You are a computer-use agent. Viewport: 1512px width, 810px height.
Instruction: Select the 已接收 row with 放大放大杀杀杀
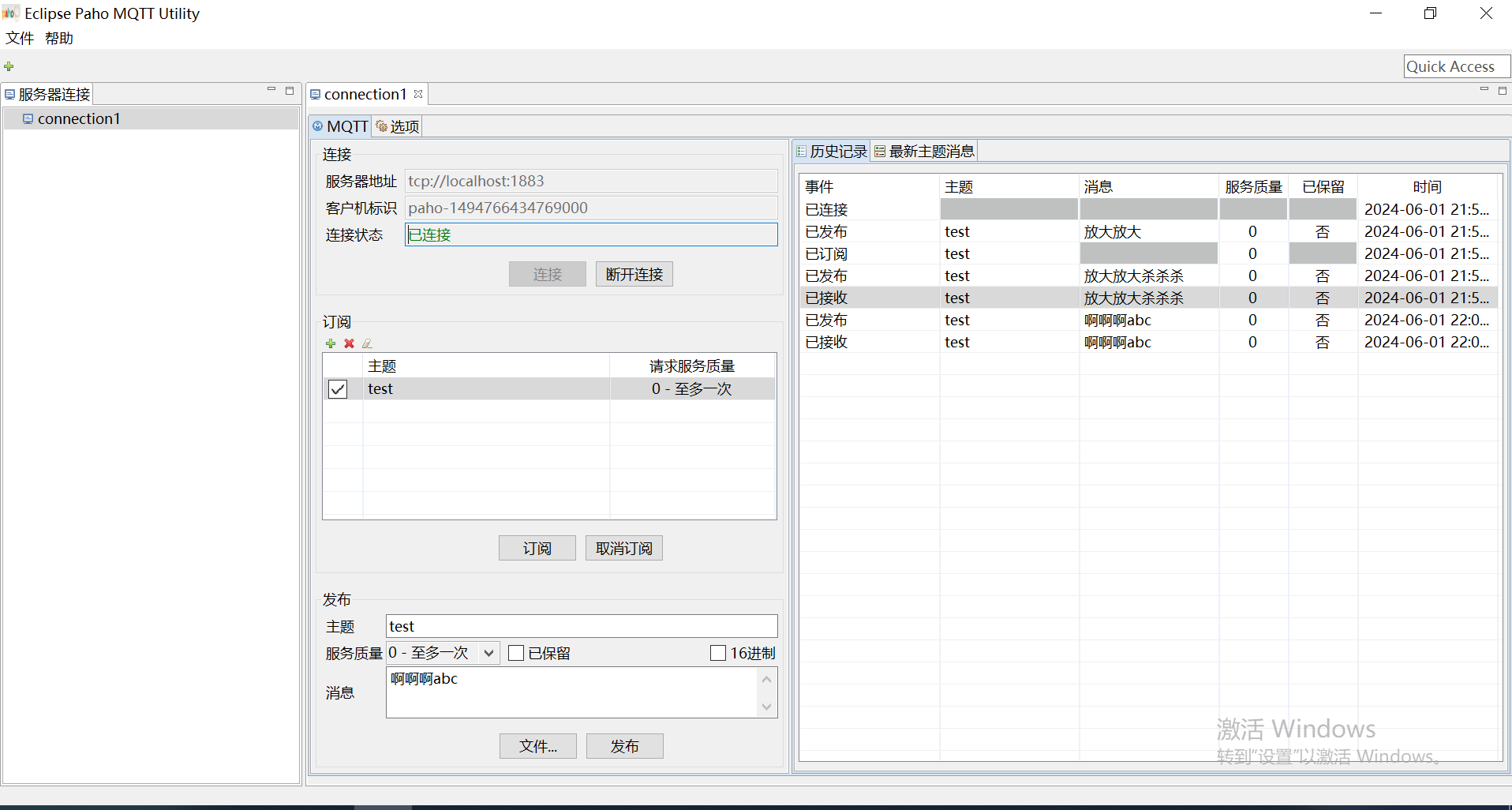[x=1148, y=298]
